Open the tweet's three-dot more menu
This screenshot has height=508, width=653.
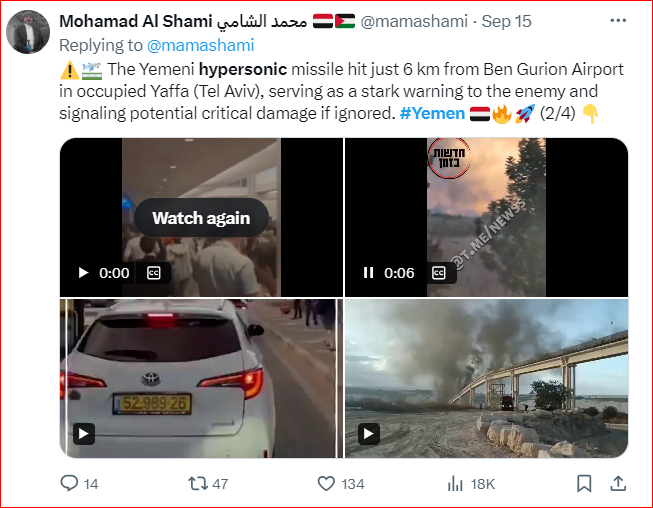point(618,21)
